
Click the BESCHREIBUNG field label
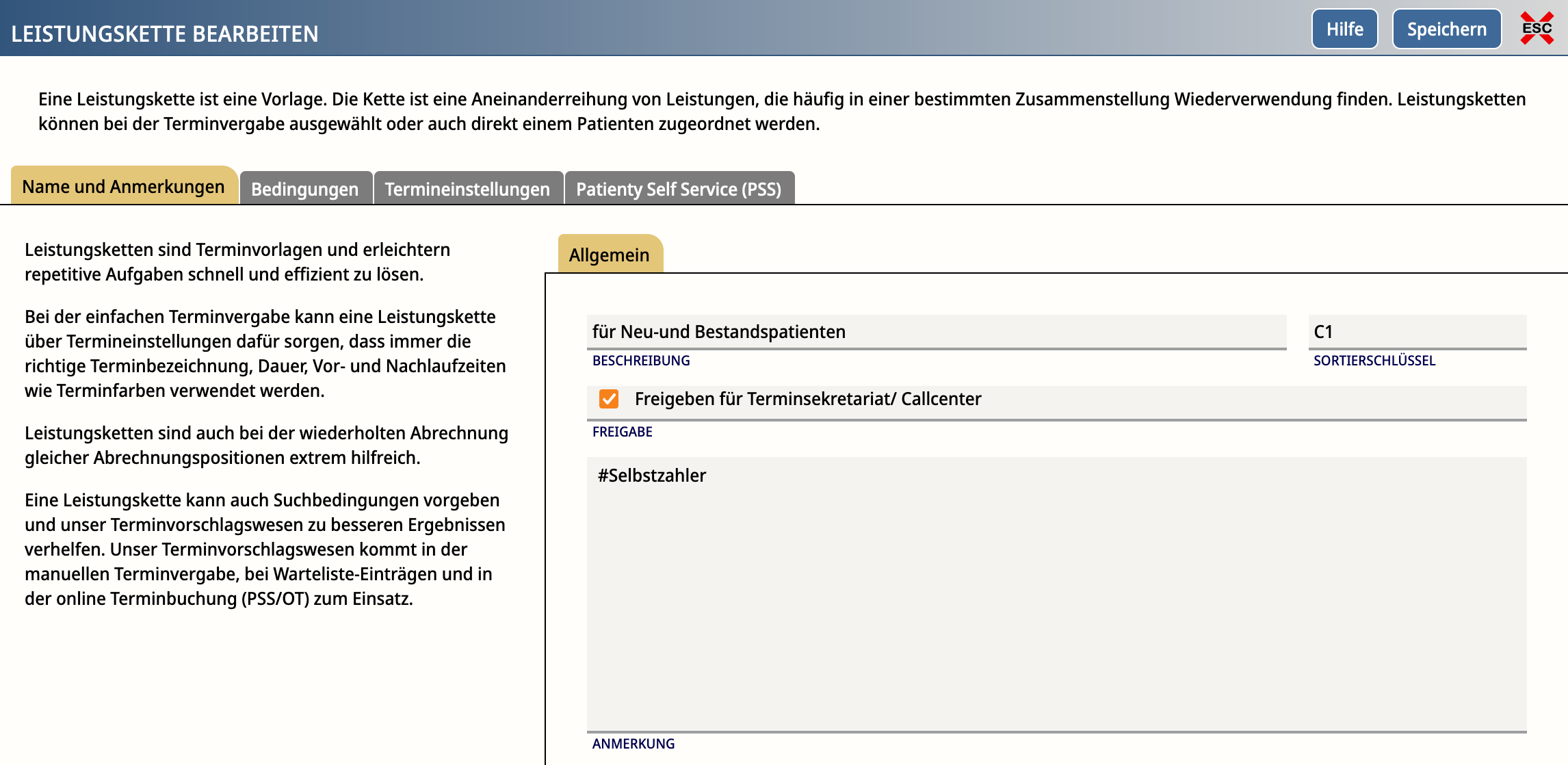coord(641,361)
